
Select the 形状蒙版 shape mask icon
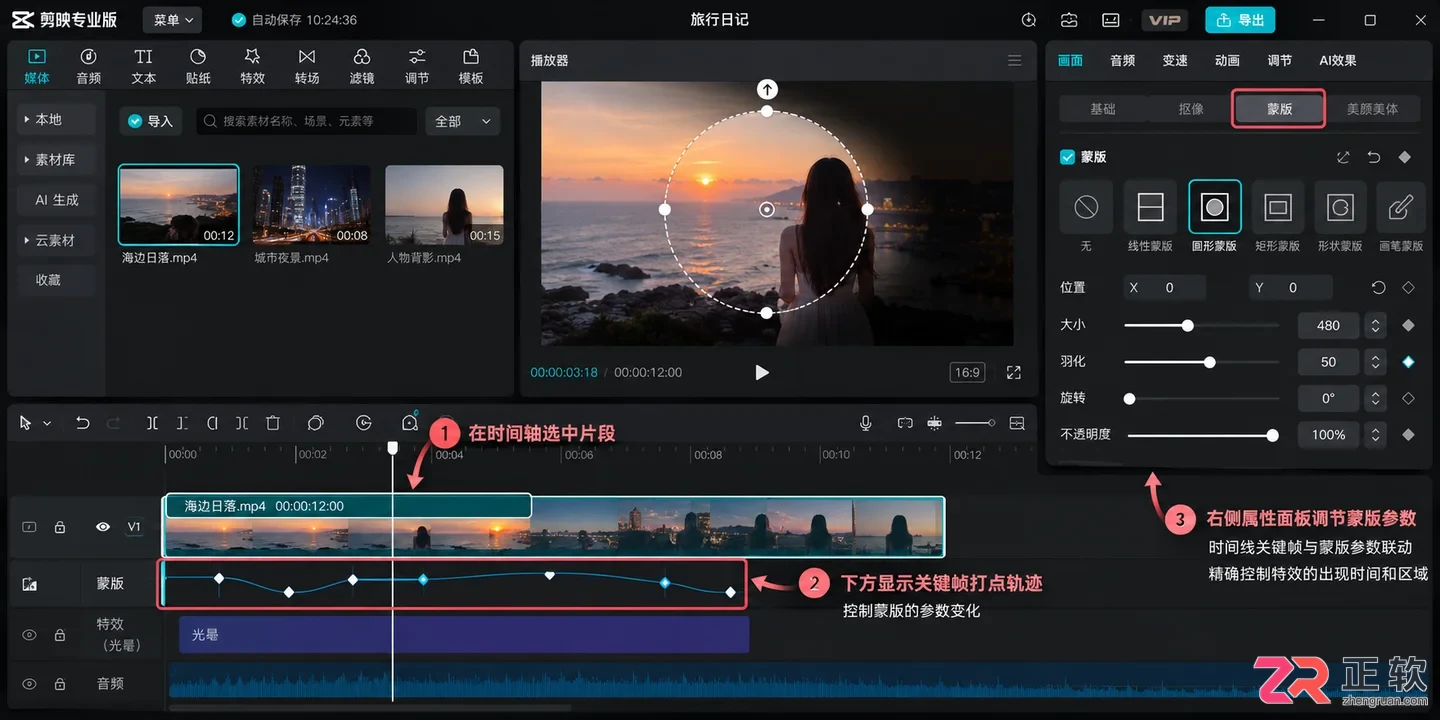click(1340, 207)
